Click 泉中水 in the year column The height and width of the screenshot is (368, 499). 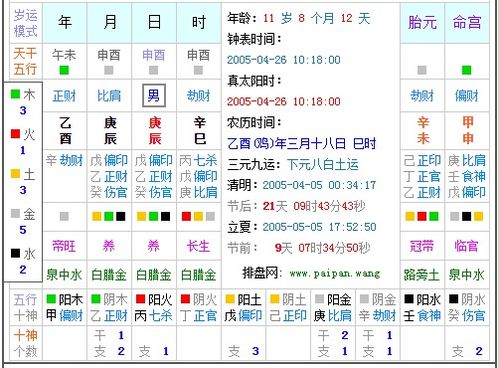click(x=64, y=275)
